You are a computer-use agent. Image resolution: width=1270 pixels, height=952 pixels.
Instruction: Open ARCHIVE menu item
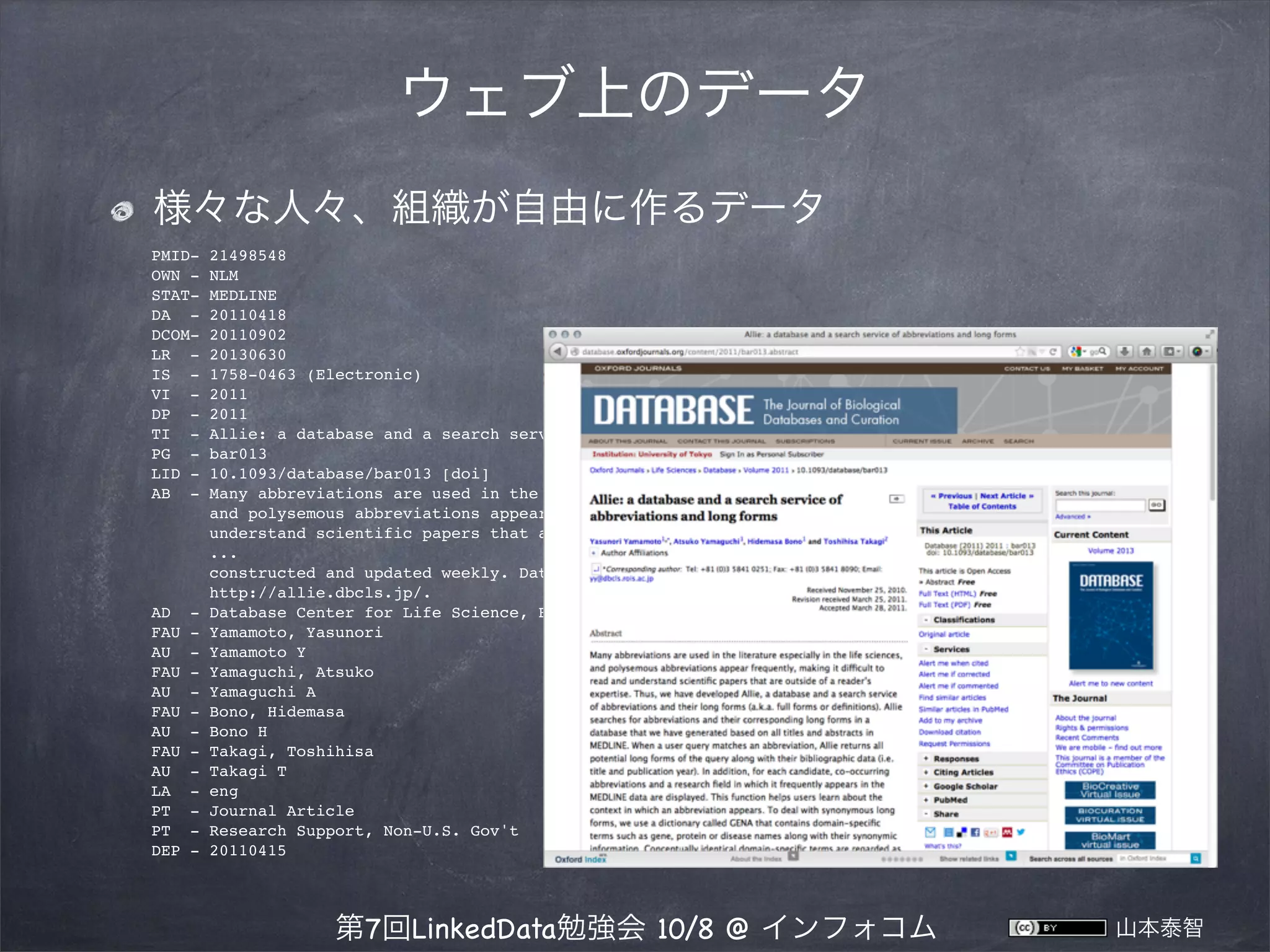click(x=977, y=441)
